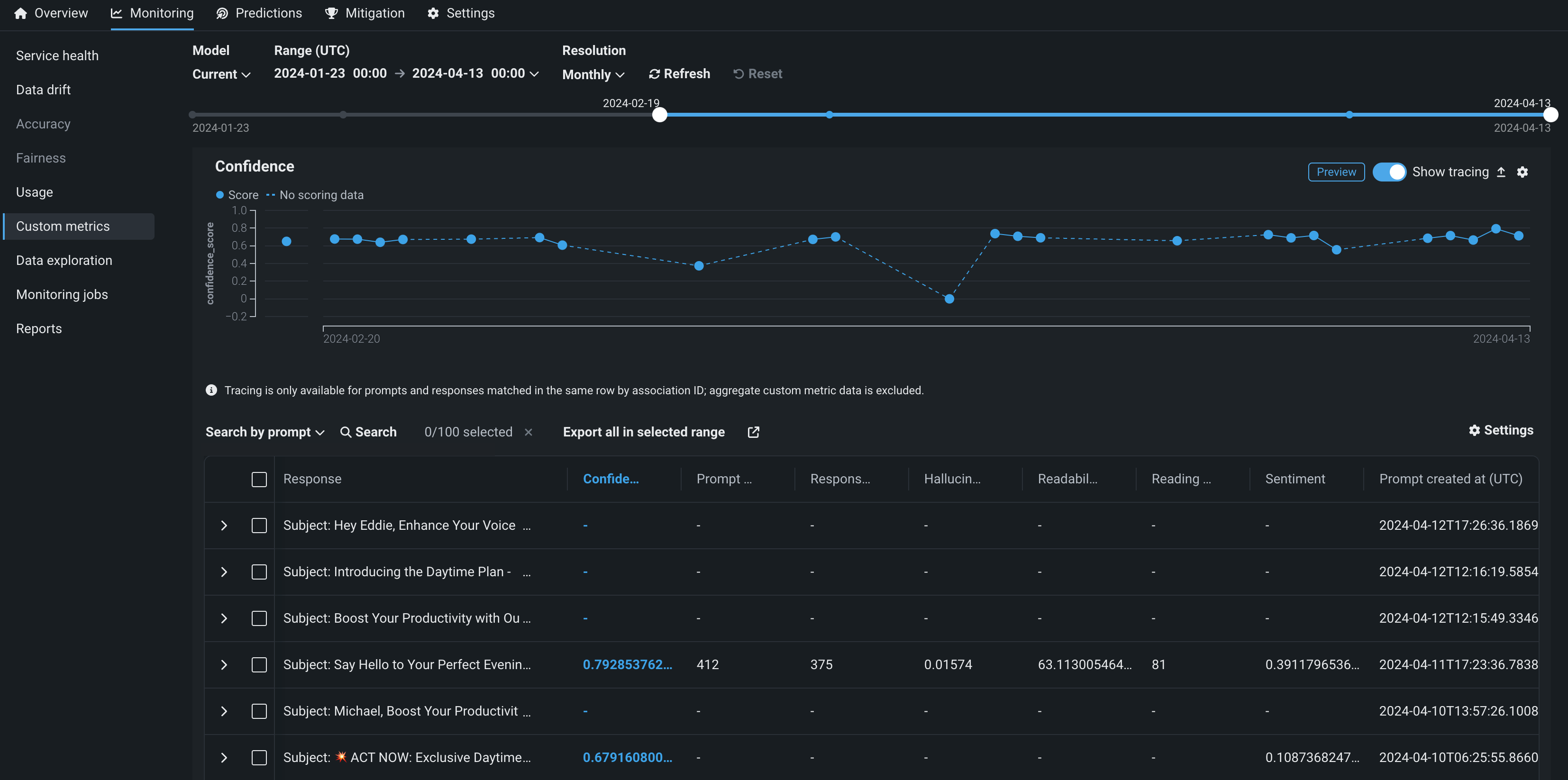Switch to the Predictions tab
Viewport: 1568px width, 780px height.
point(259,13)
